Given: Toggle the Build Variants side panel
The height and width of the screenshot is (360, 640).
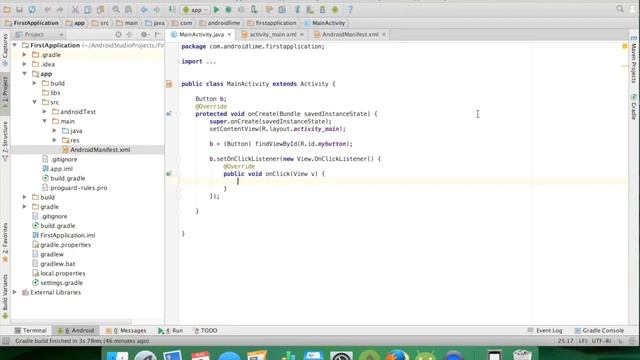Looking at the screenshot, I should [5, 296].
